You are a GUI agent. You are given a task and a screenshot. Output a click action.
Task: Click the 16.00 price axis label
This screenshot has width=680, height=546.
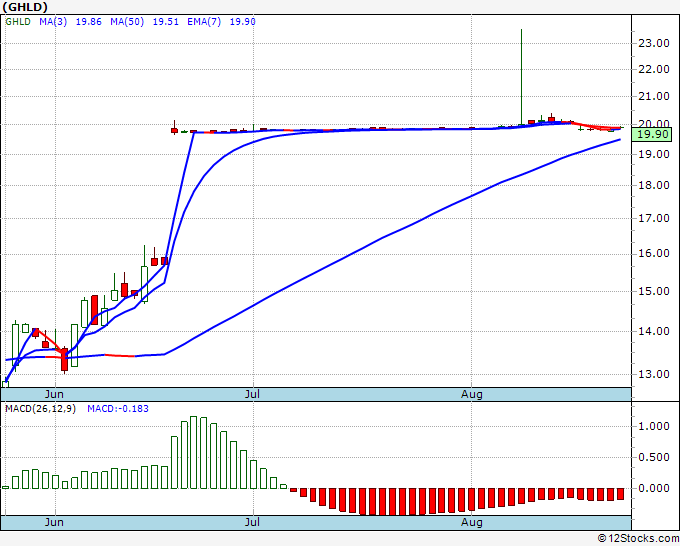[654, 254]
